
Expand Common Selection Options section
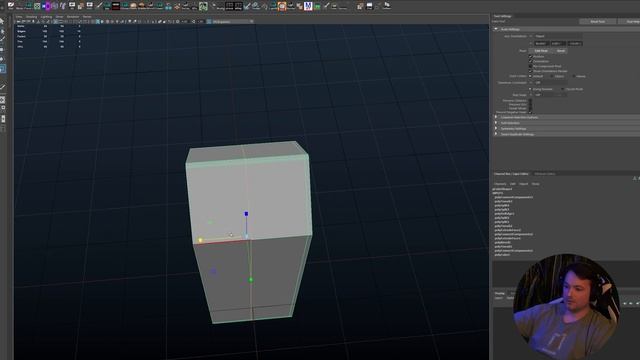[496, 117]
